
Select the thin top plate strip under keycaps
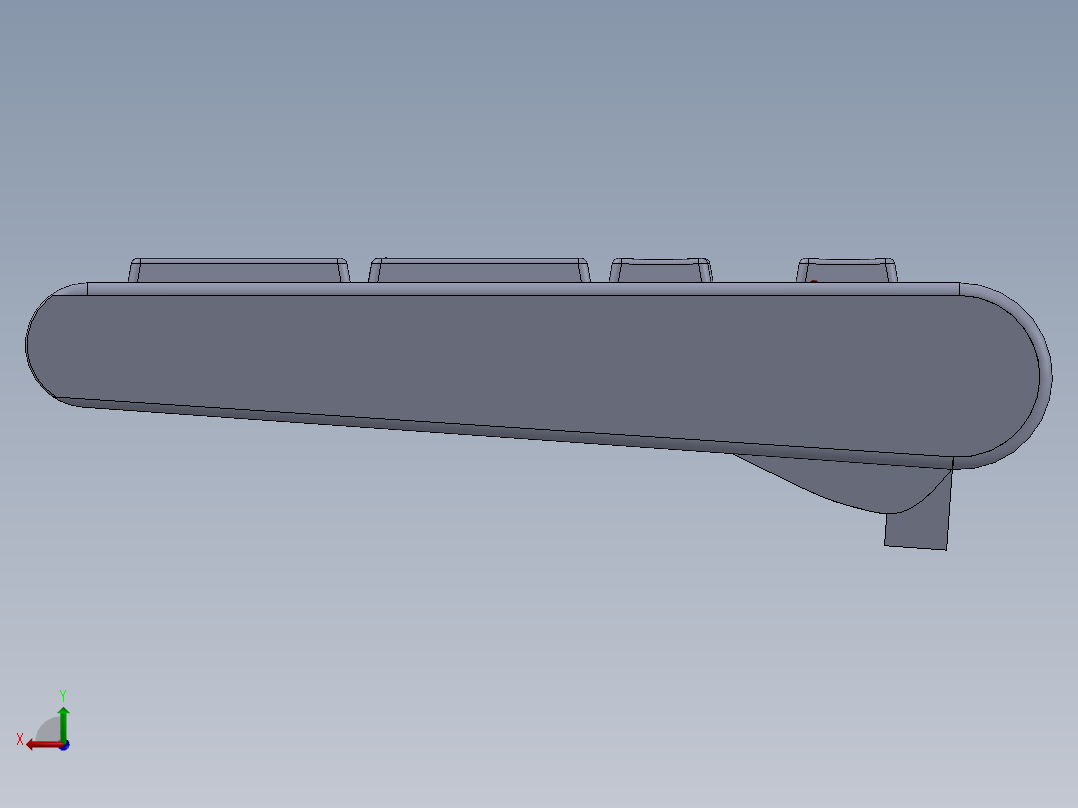coord(522,289)
